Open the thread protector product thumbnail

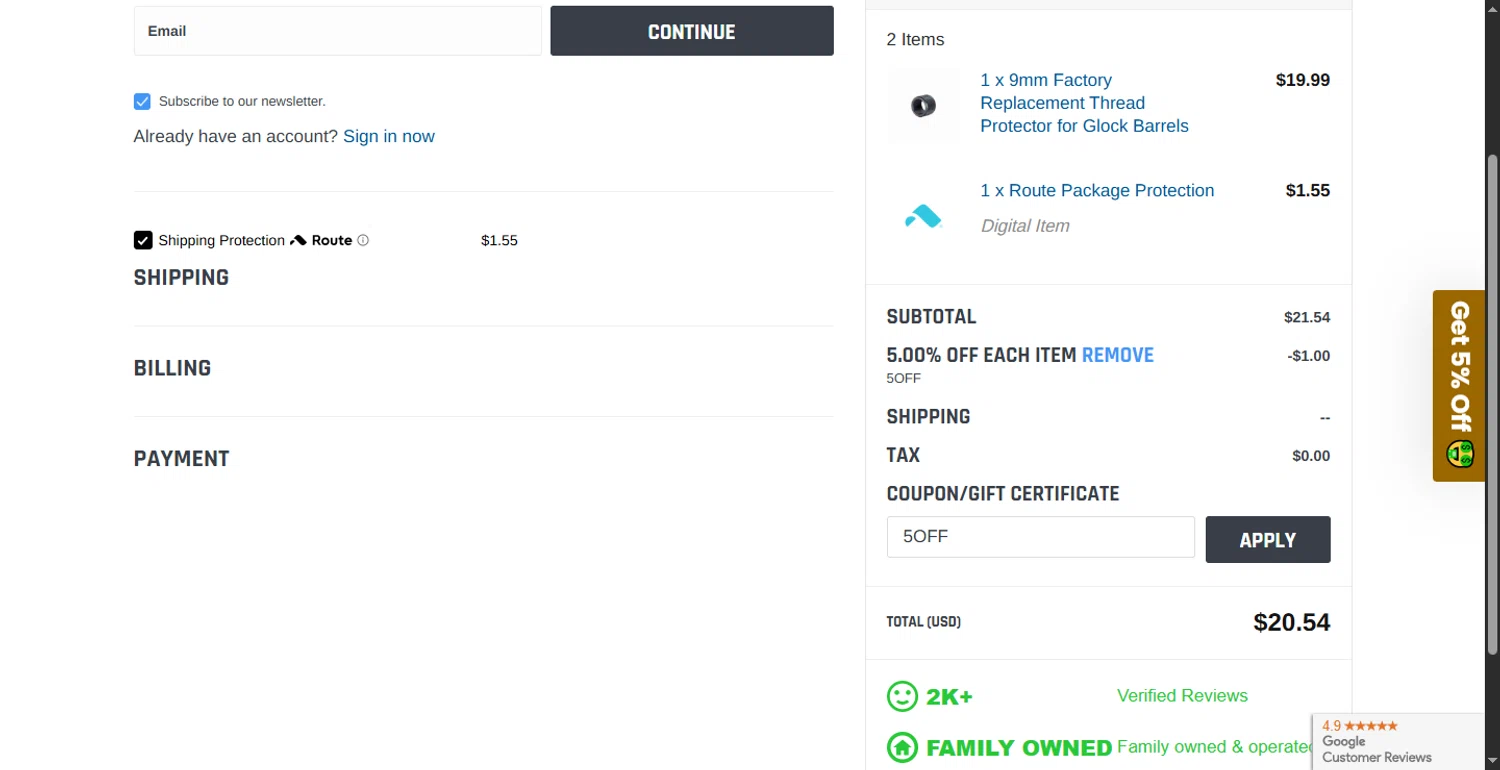coord(923,104)
